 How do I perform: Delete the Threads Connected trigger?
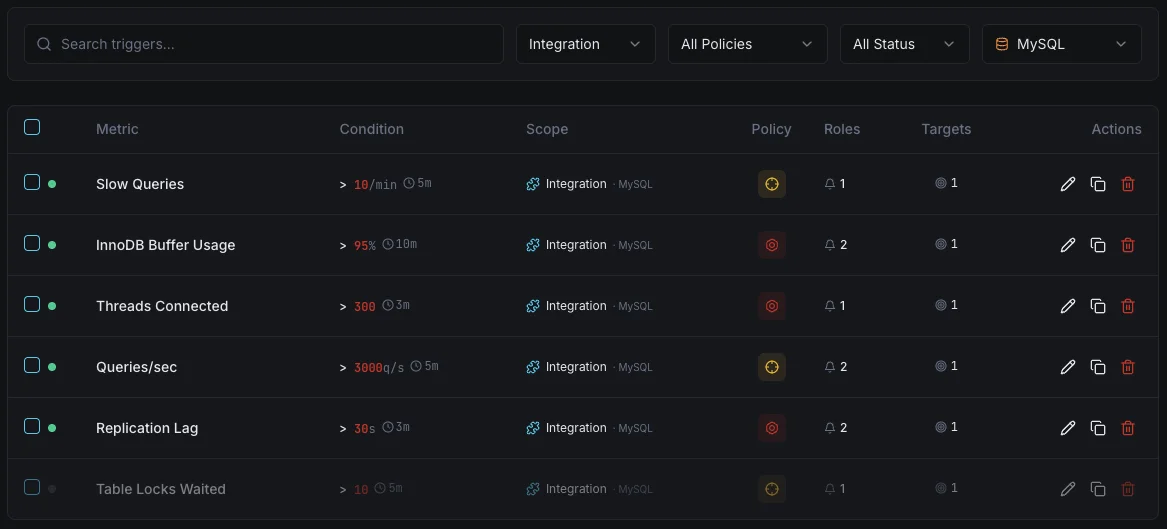1128,306
